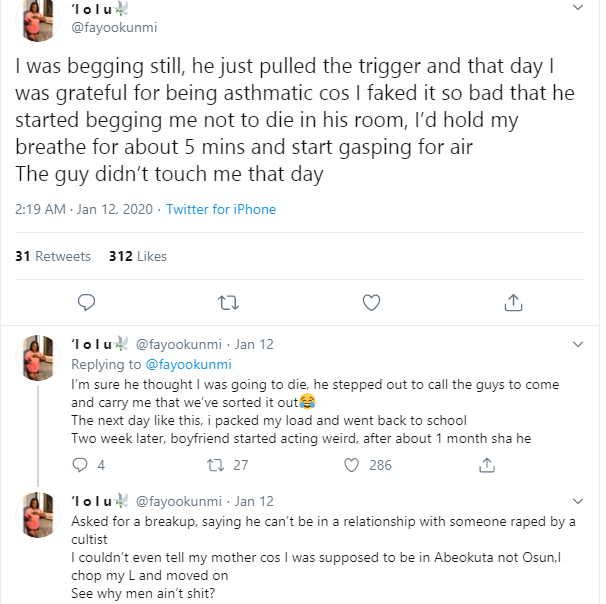The image size is (606, 604).
Task: Open main tweet author profile picture
Action: point(39,18)
